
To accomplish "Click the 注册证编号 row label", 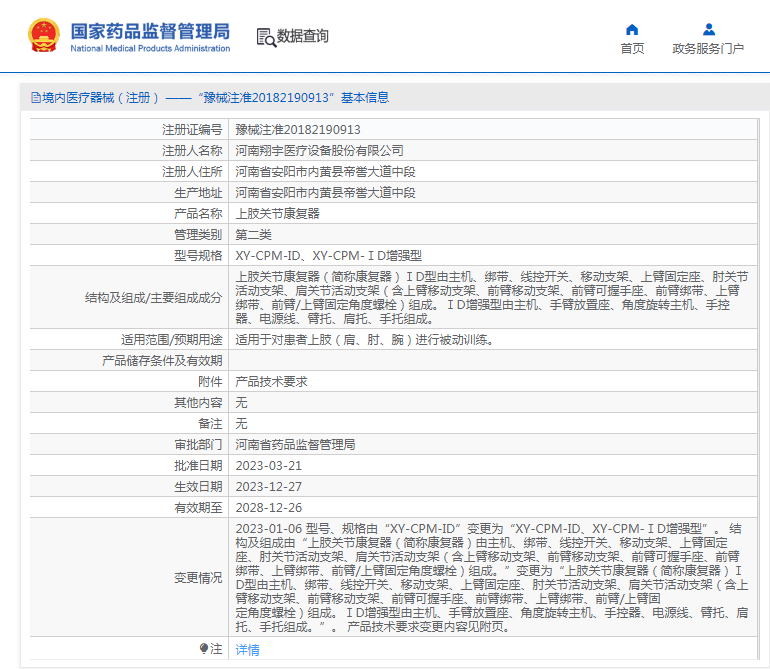I will (x=192, y=130).
